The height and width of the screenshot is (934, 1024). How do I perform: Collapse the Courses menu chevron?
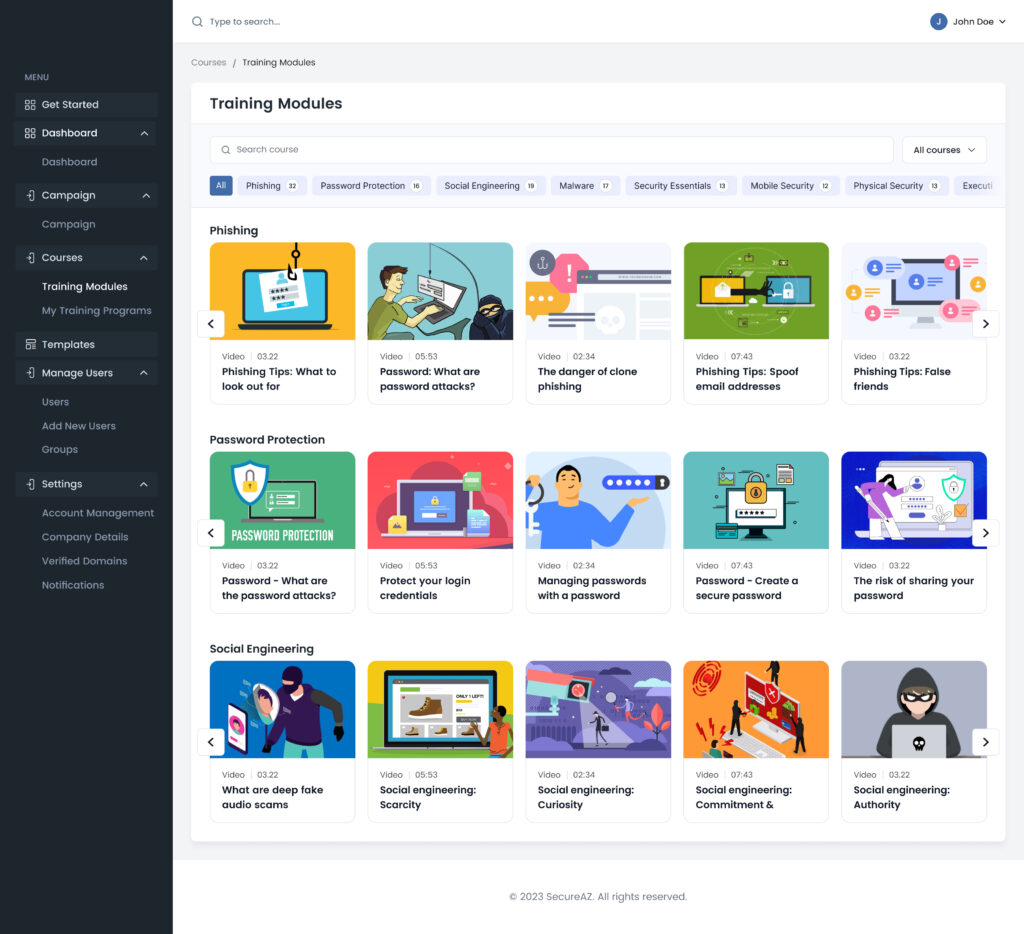(144, 257)
